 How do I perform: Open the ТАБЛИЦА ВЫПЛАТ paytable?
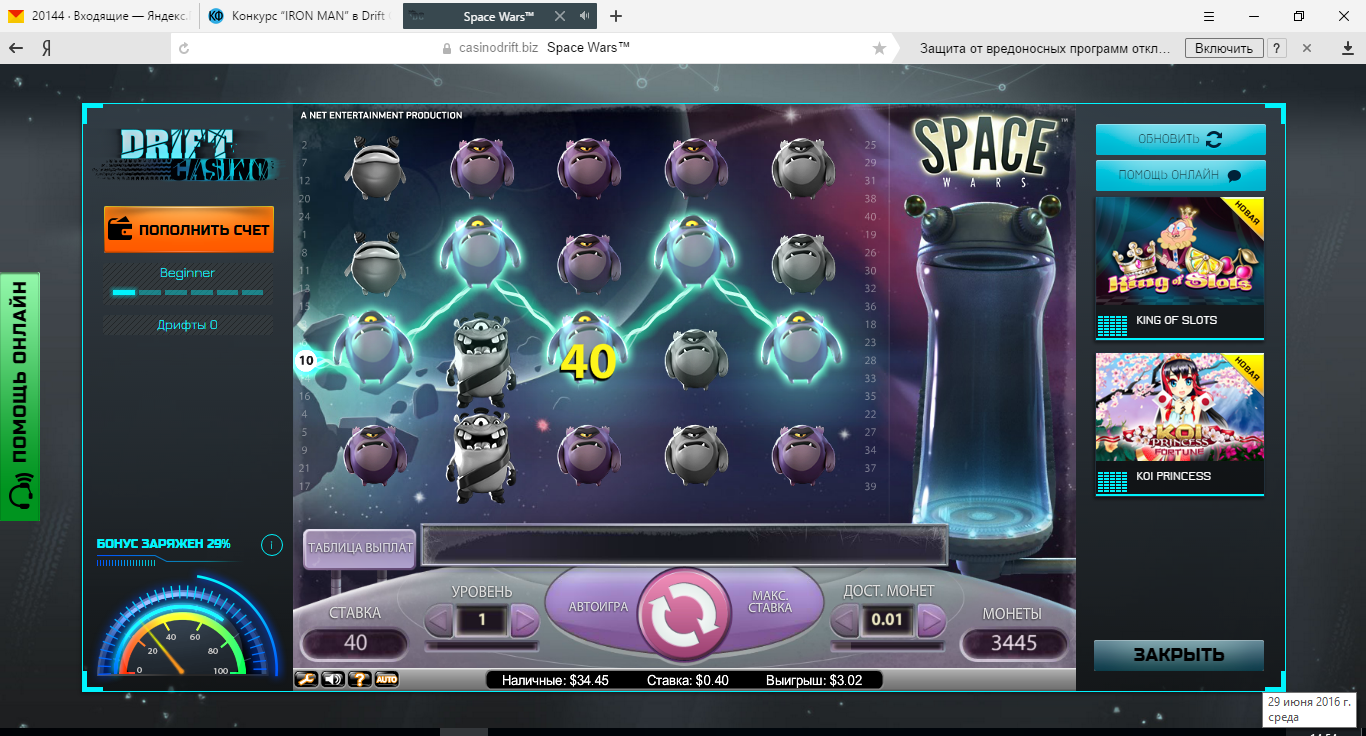(x=360, y=548)
